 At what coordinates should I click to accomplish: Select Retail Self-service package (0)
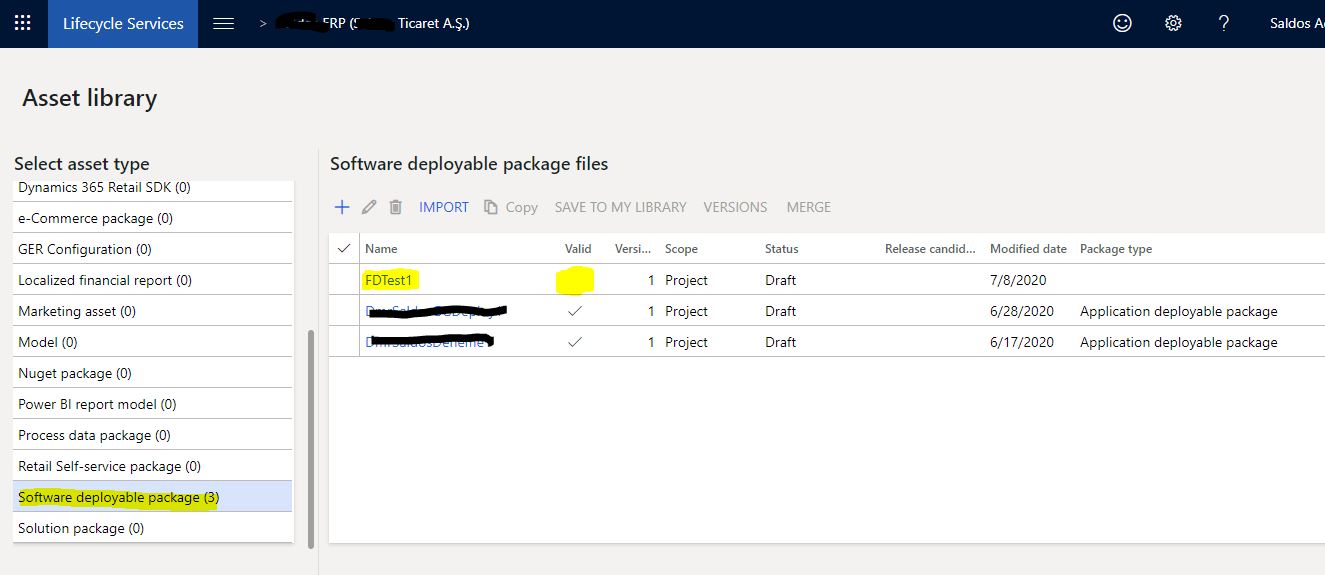pos(153,466)
